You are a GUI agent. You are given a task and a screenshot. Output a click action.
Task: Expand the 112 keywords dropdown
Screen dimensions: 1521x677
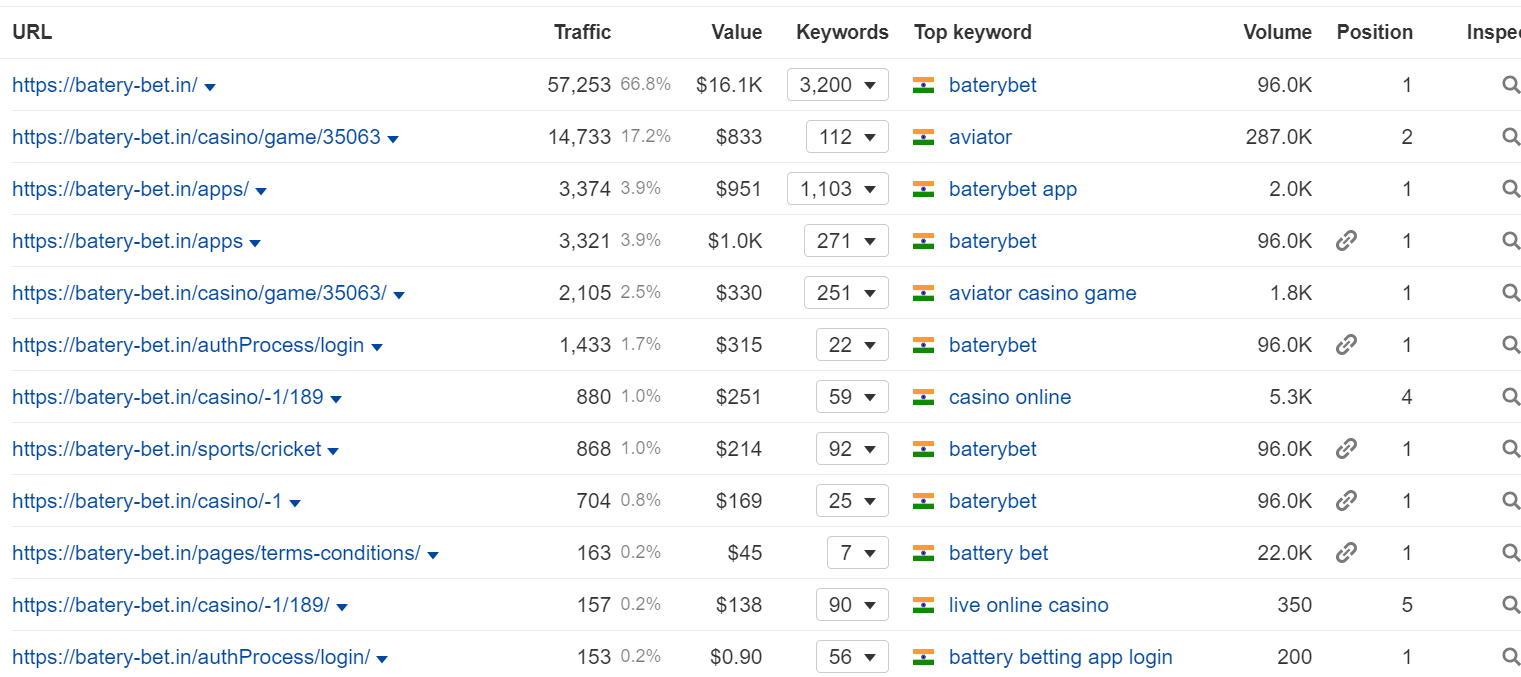(x=847, y=137)
